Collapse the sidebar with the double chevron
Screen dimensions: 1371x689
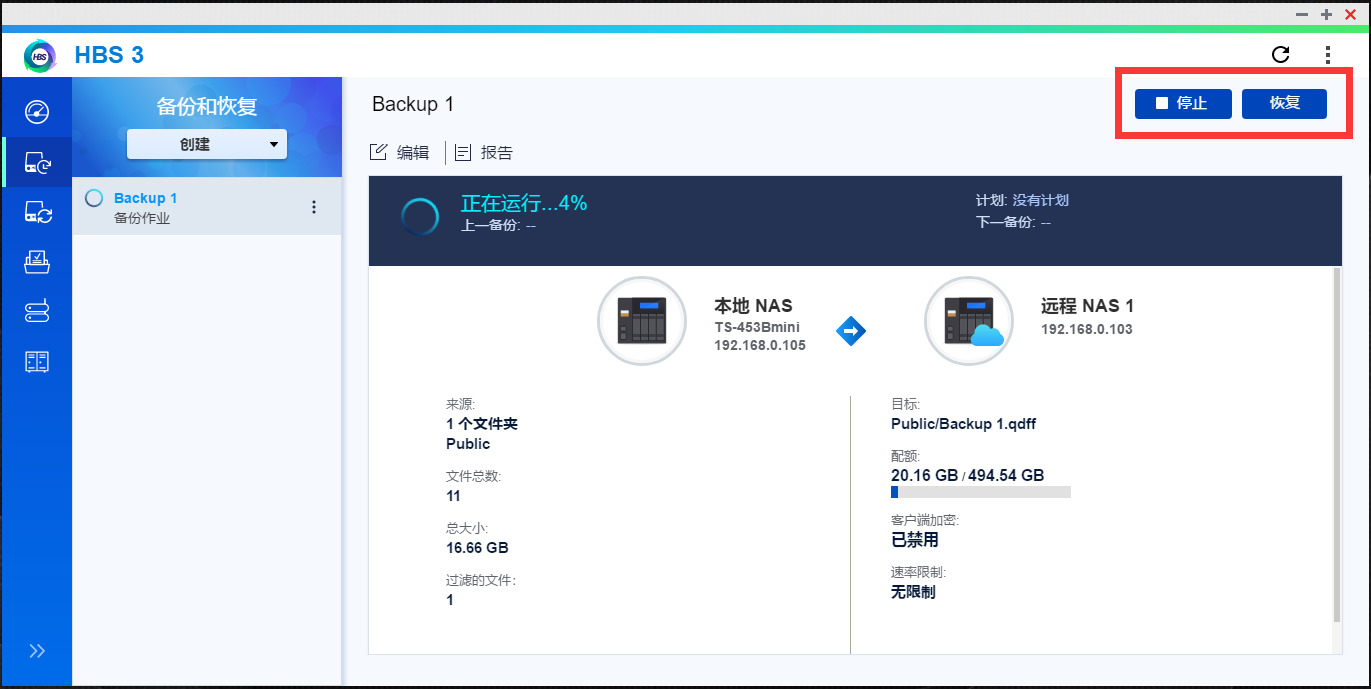(x=37, y=650)
